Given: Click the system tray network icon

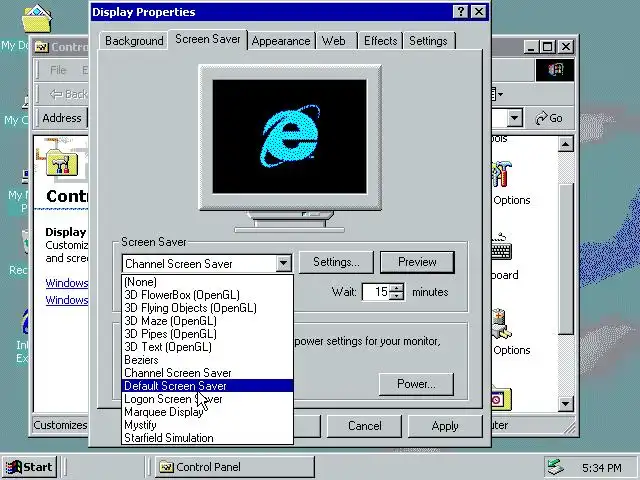Looking at the screenshot, I should pos(556,467).
